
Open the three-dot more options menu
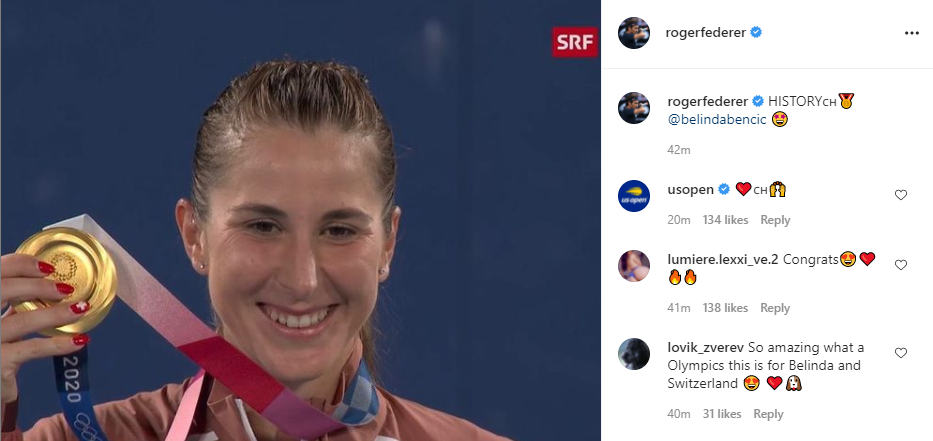coord(912,33)
